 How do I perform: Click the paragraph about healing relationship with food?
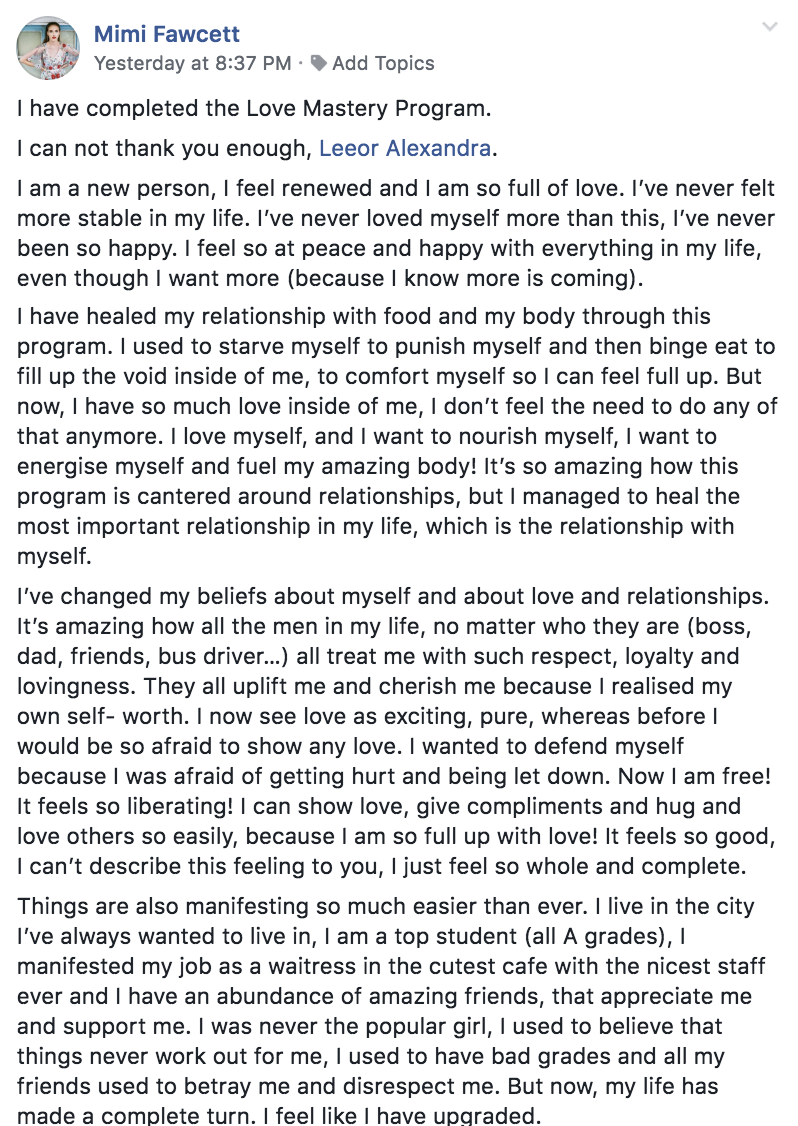[397, 436]
